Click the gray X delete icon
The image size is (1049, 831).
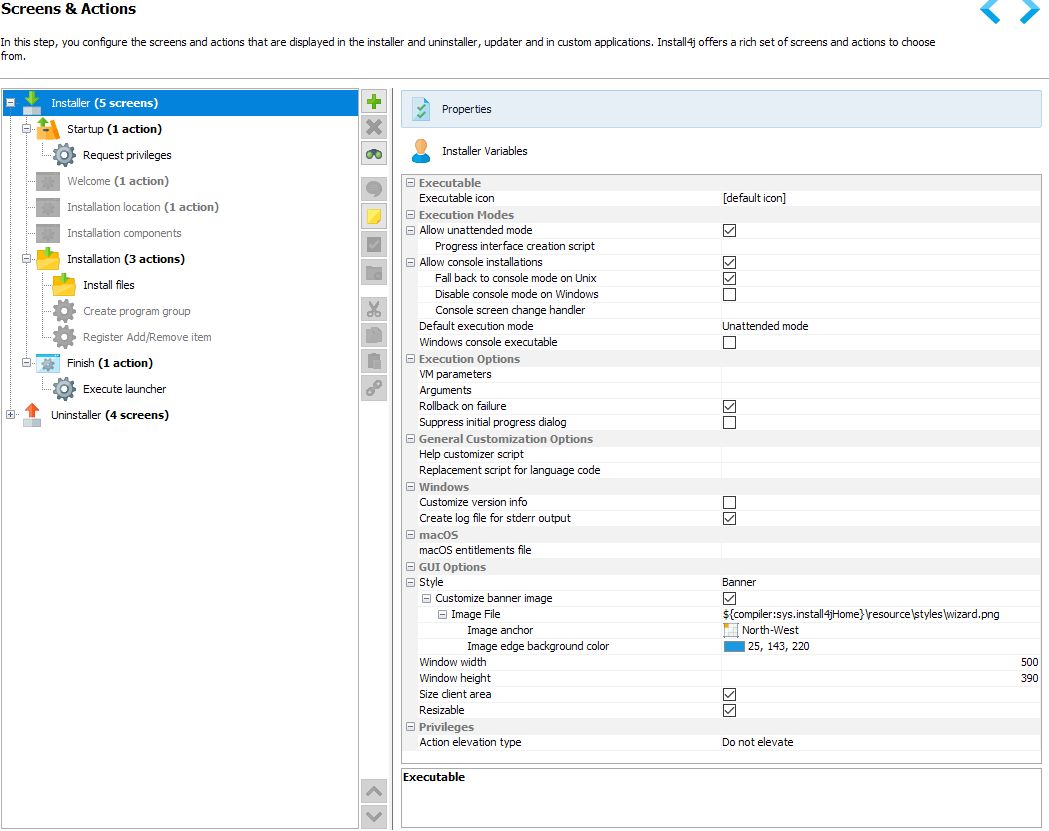click(x=374, y=127)
